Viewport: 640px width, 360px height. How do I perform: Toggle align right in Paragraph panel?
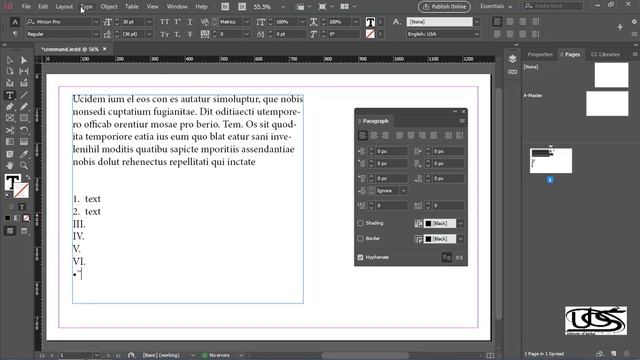pyautogui.click(x=385, y=136)
